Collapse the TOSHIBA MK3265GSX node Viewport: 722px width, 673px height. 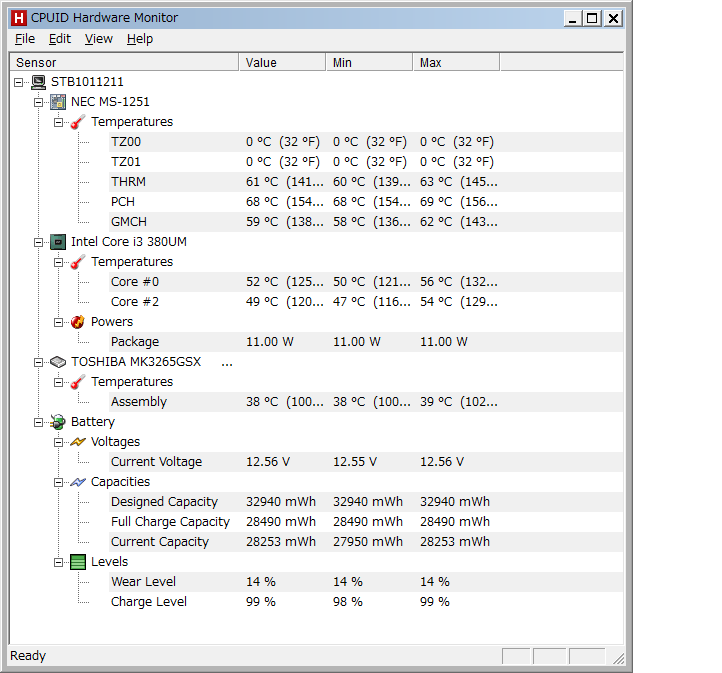38,362
